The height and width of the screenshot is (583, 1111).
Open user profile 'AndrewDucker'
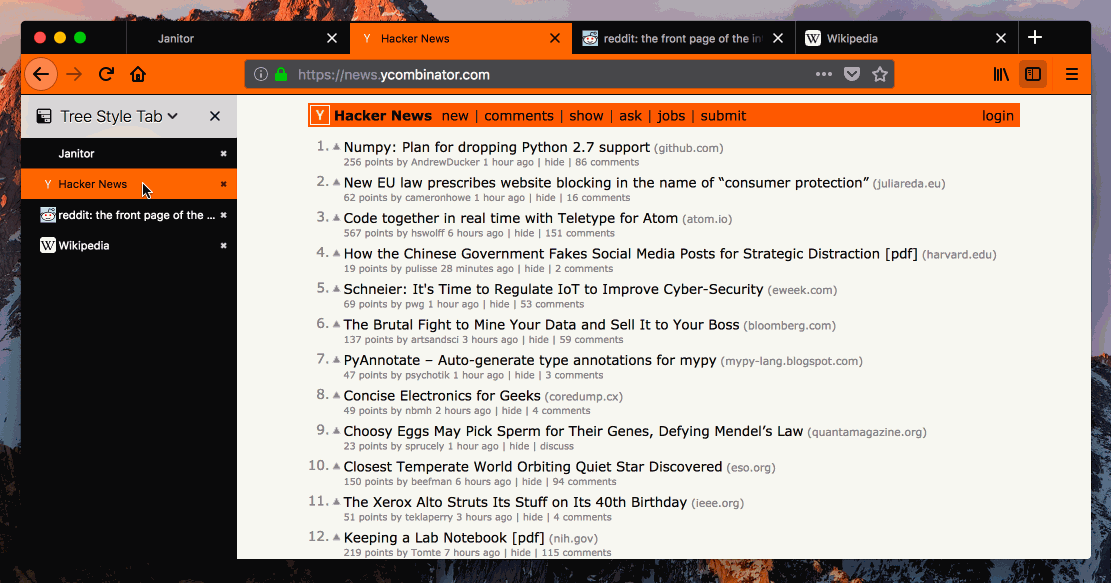click(445, 162)
